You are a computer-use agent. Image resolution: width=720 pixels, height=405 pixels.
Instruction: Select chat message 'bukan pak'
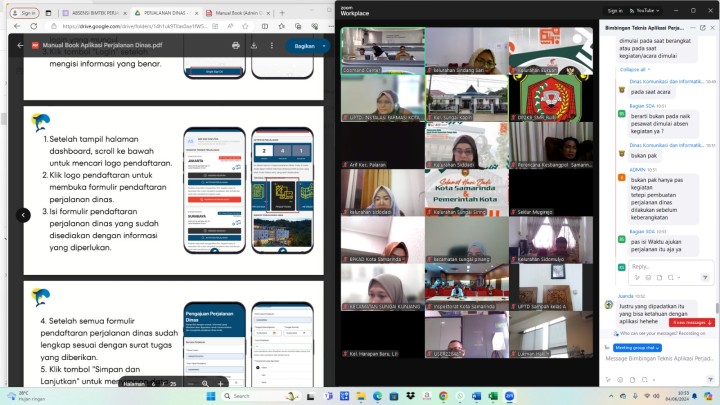click(x=644, y=156)
